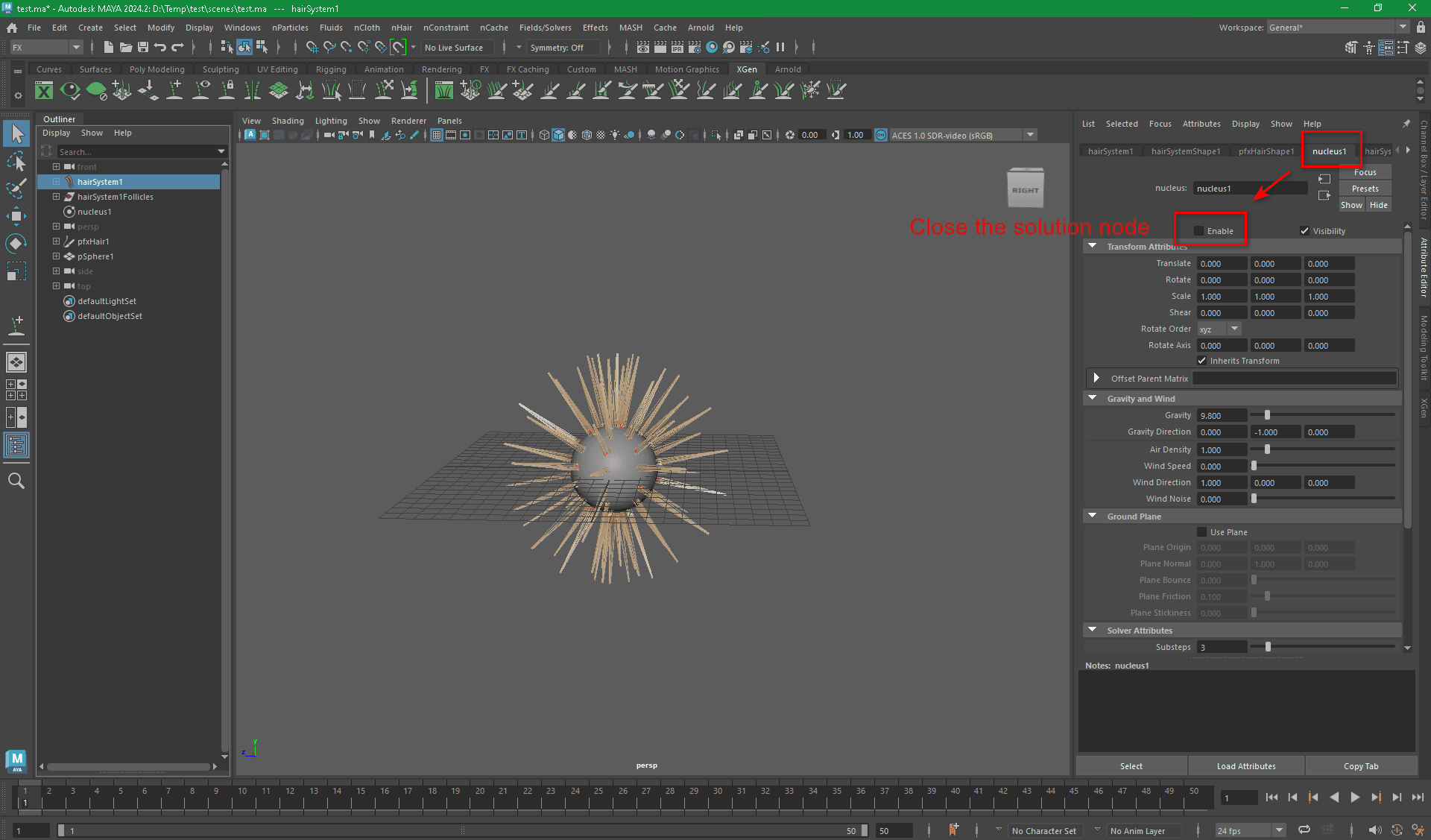1431x840 pixels.
Task: Click the Save Scene icon in the status line
Action: (143, 48)
